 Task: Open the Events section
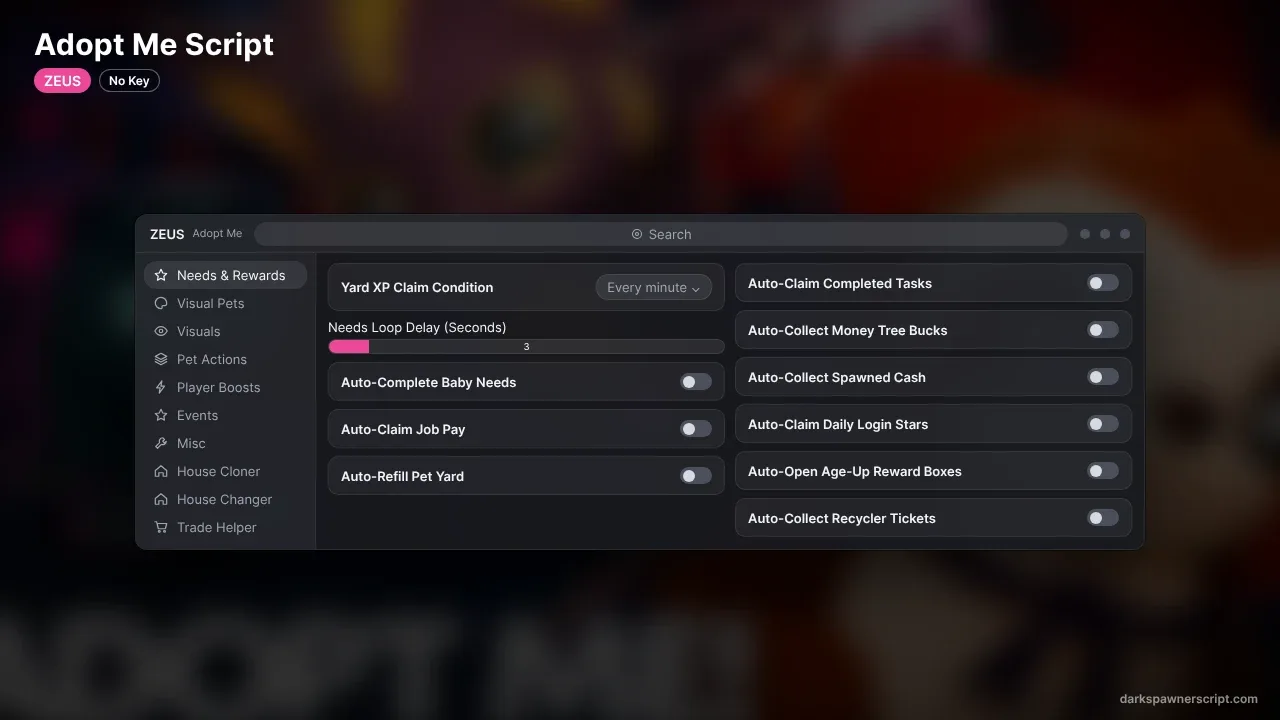coord(226,415)
